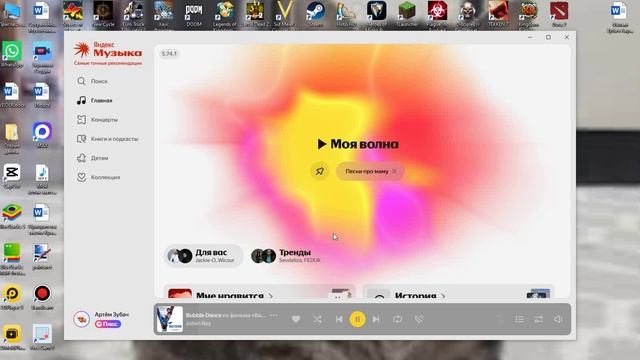Screen dimensions: 640x360
Task: Open the purple video camera app shortcut
Action: [x=42, y=56]
